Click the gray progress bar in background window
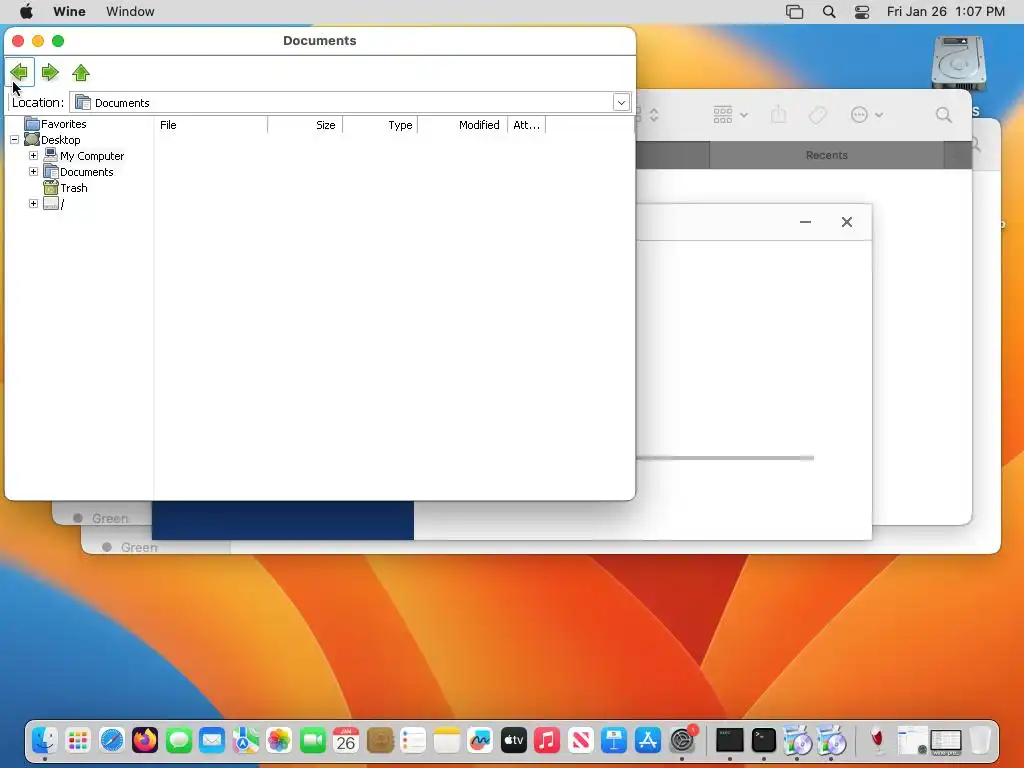The height and width of the screenshot is (768, 1024). [725, 458]
